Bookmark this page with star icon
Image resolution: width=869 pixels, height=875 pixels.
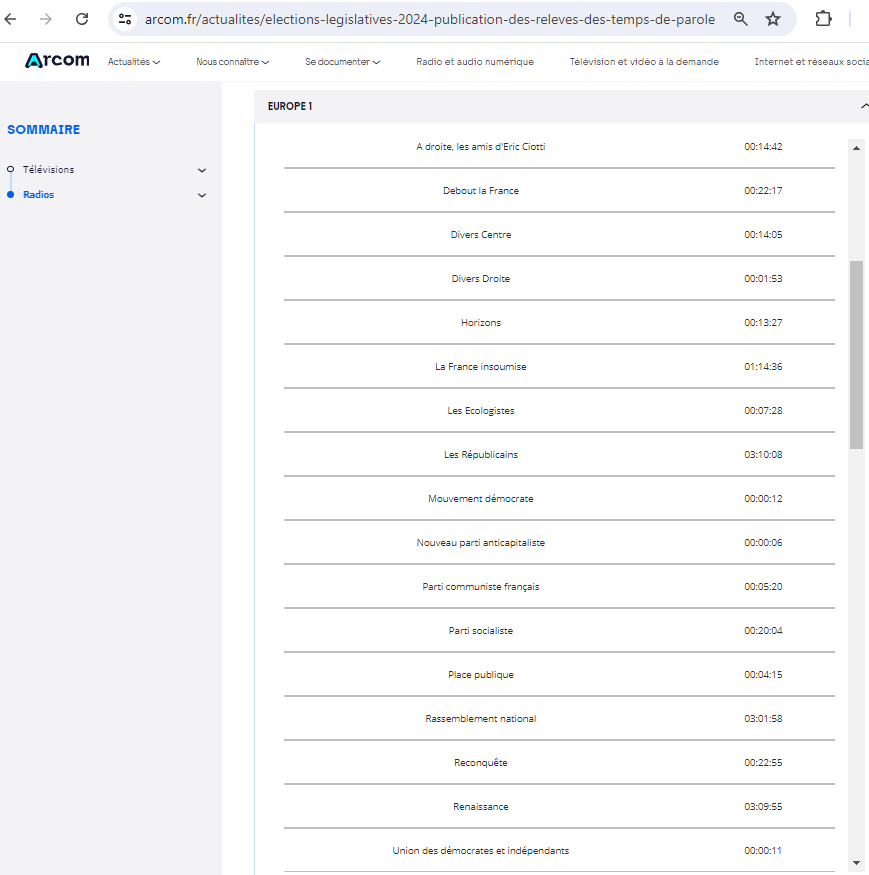click(773, 19)
